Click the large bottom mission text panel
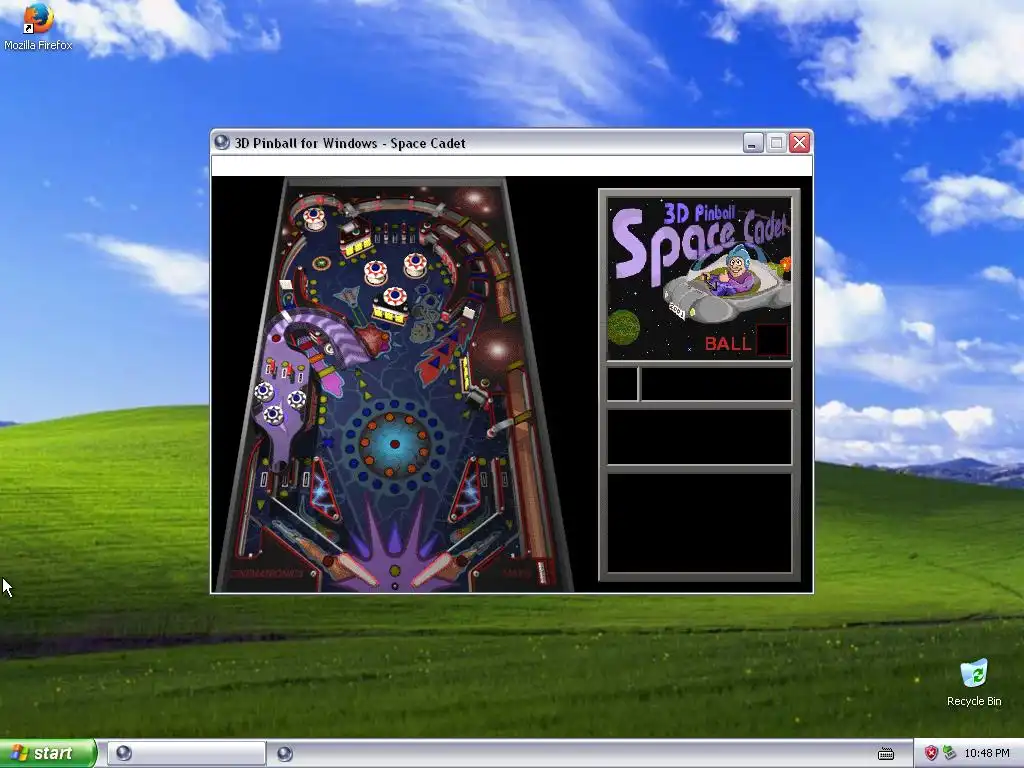Viewport: 1024px width, 768px height. coord(699,522)
